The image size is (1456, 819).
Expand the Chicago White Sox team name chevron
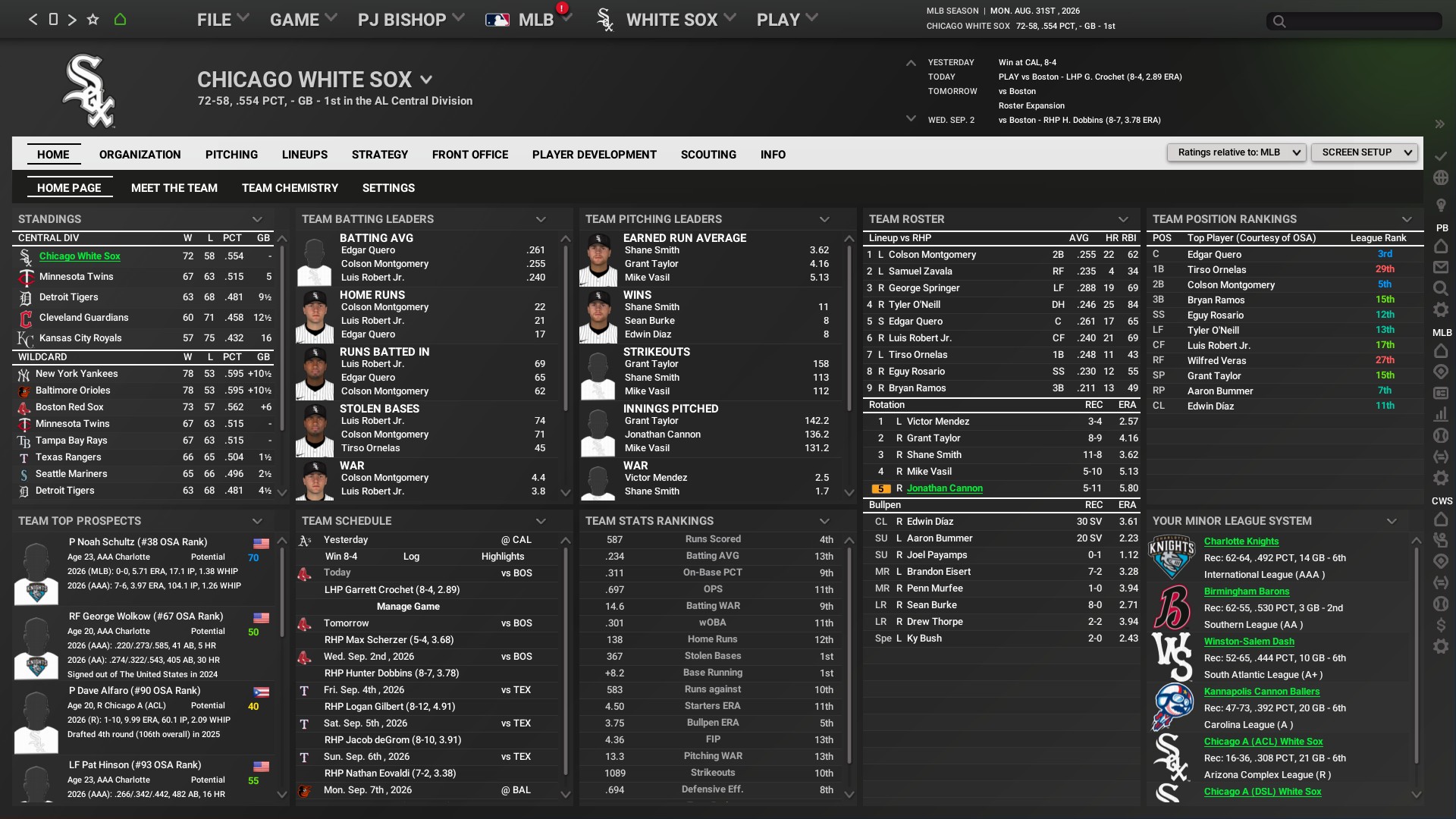coord(426,80)
